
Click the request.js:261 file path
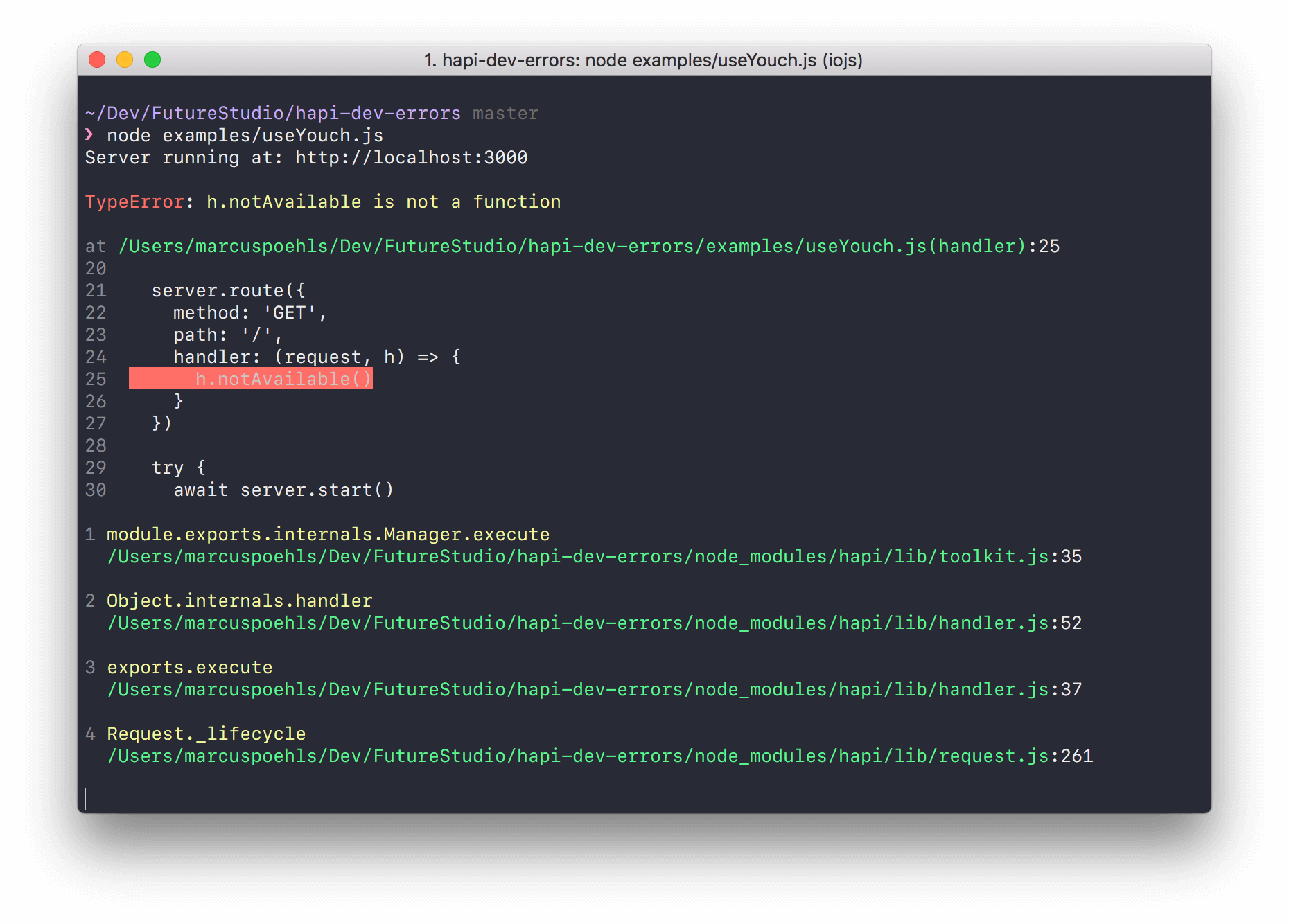click(x=600, y=756)
